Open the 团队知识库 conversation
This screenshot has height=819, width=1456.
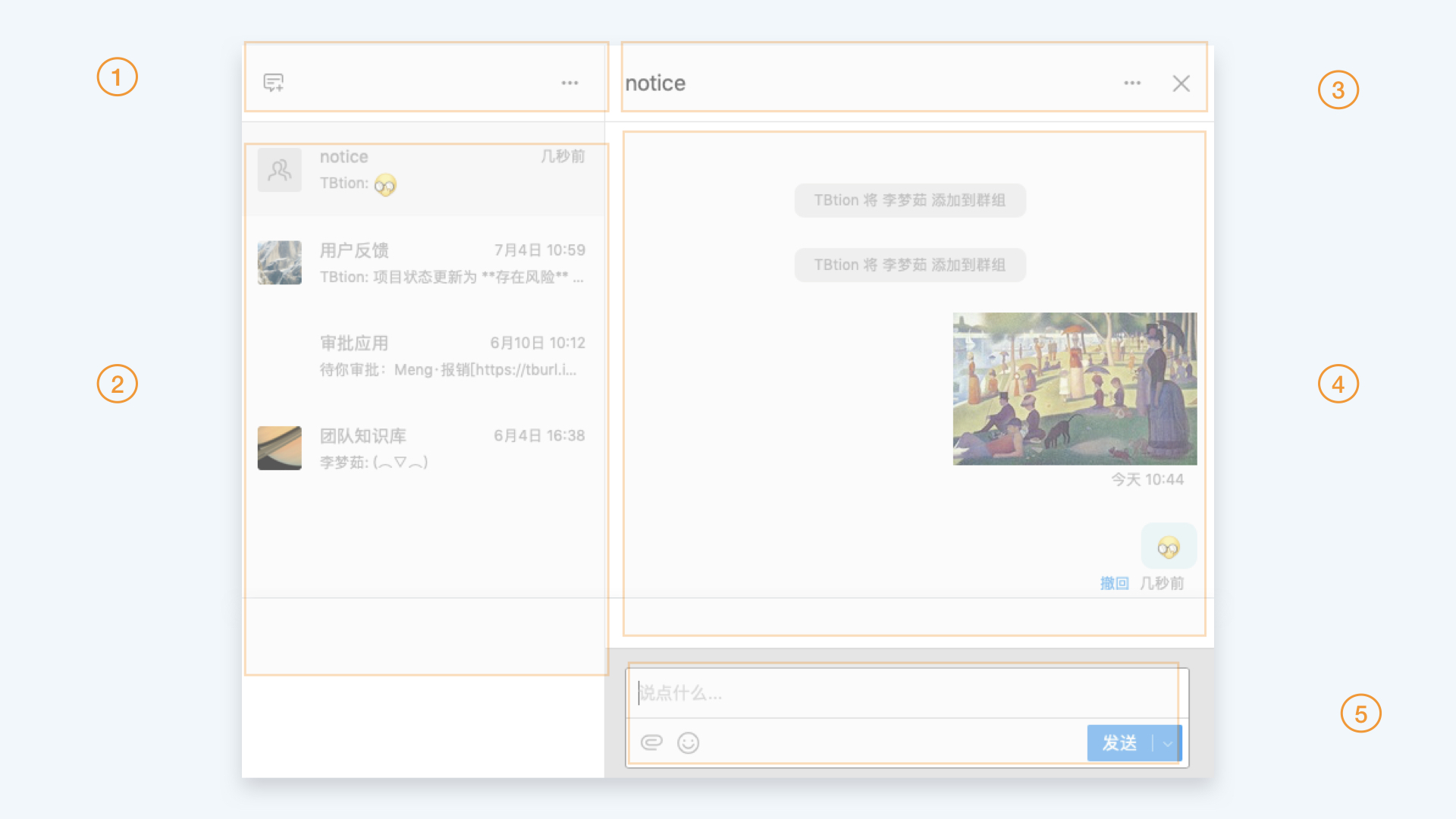425,448
